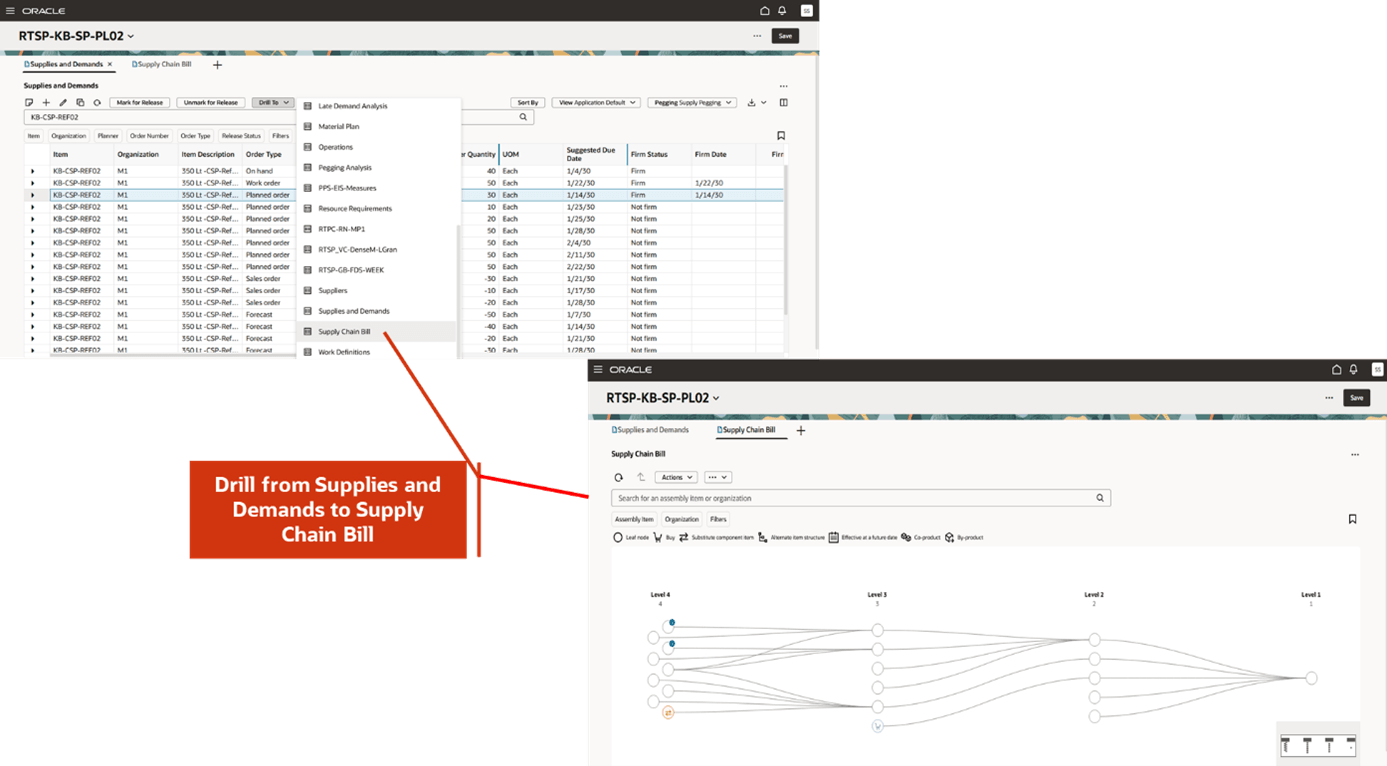The image size is (1387, 766).
Task: Open more options beside the Supply Chain Bill heading
Action: (x=1355, y=455)
